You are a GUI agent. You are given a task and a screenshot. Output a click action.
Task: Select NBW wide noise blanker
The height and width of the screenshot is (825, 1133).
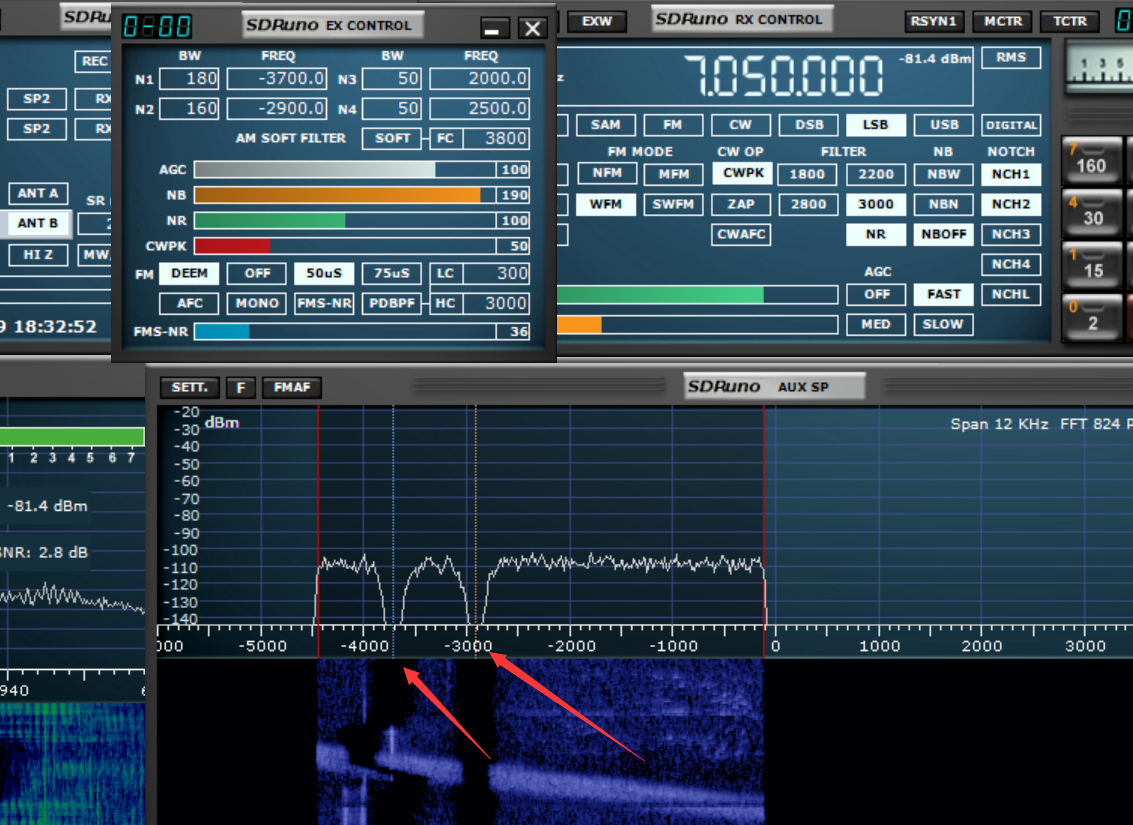pyautogui.click(x=944, y=174)
